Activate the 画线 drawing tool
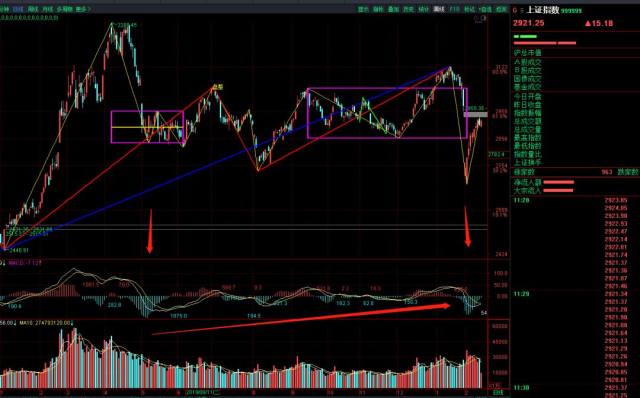The height and width of the screenshot is (398, 640). (x=439, y=9)
